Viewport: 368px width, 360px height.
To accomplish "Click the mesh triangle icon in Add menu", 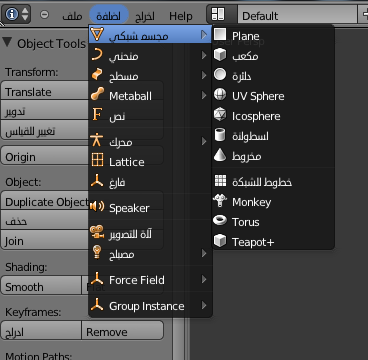I will pos(97,35).
